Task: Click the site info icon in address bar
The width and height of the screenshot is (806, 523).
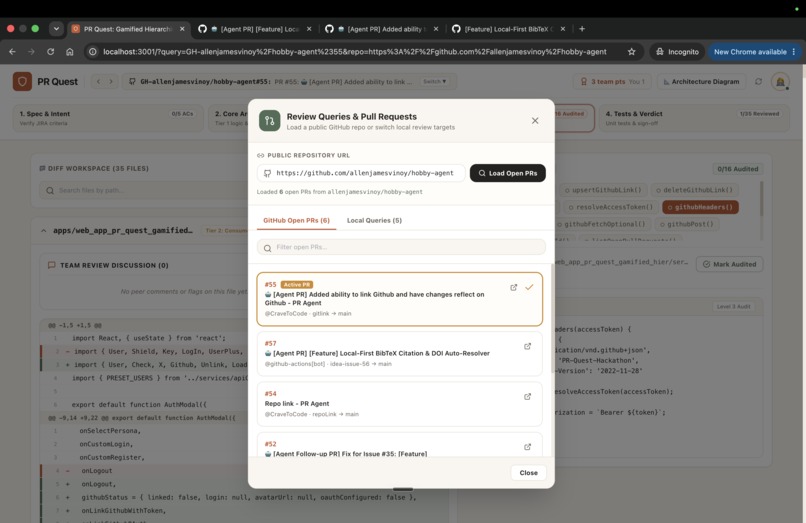Action: 93,51
